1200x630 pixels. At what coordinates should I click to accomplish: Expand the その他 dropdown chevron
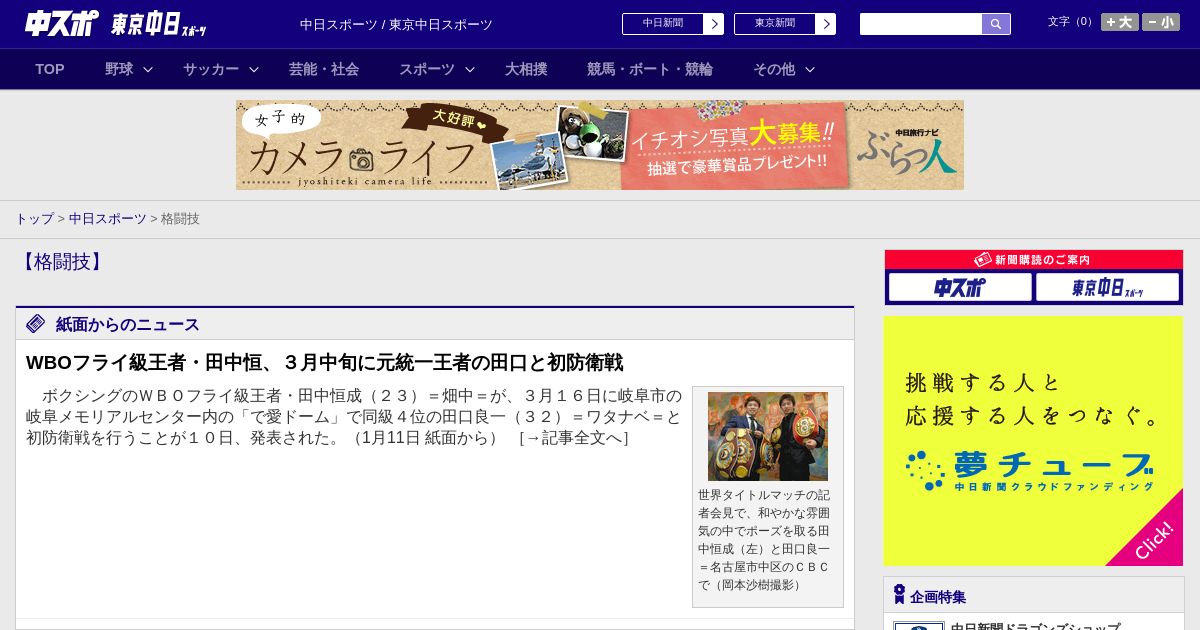(810, 69)
